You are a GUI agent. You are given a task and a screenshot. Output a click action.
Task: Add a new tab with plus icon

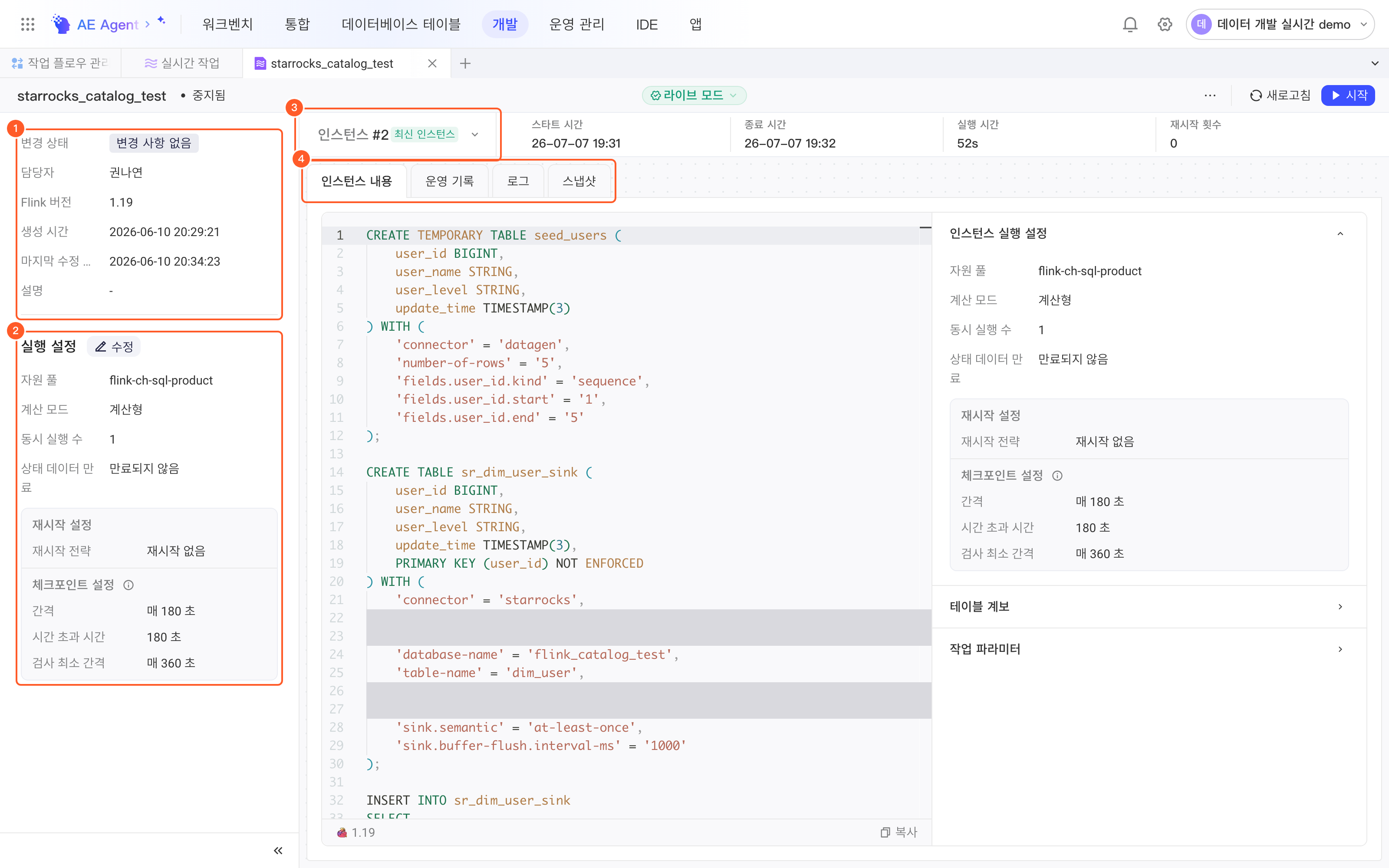tap(465, 63)
